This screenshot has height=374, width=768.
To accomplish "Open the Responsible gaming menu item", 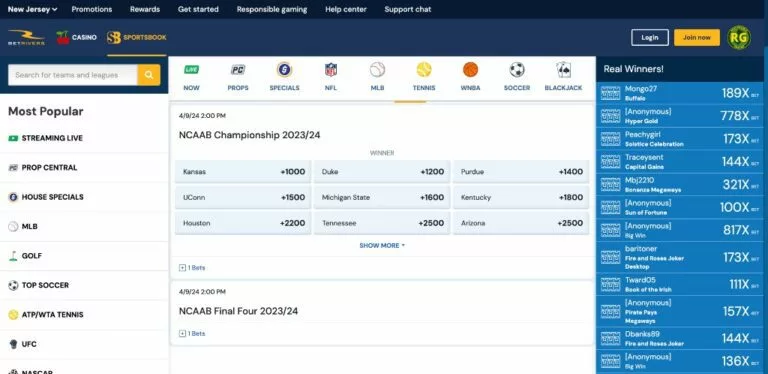I will point(272,9).
